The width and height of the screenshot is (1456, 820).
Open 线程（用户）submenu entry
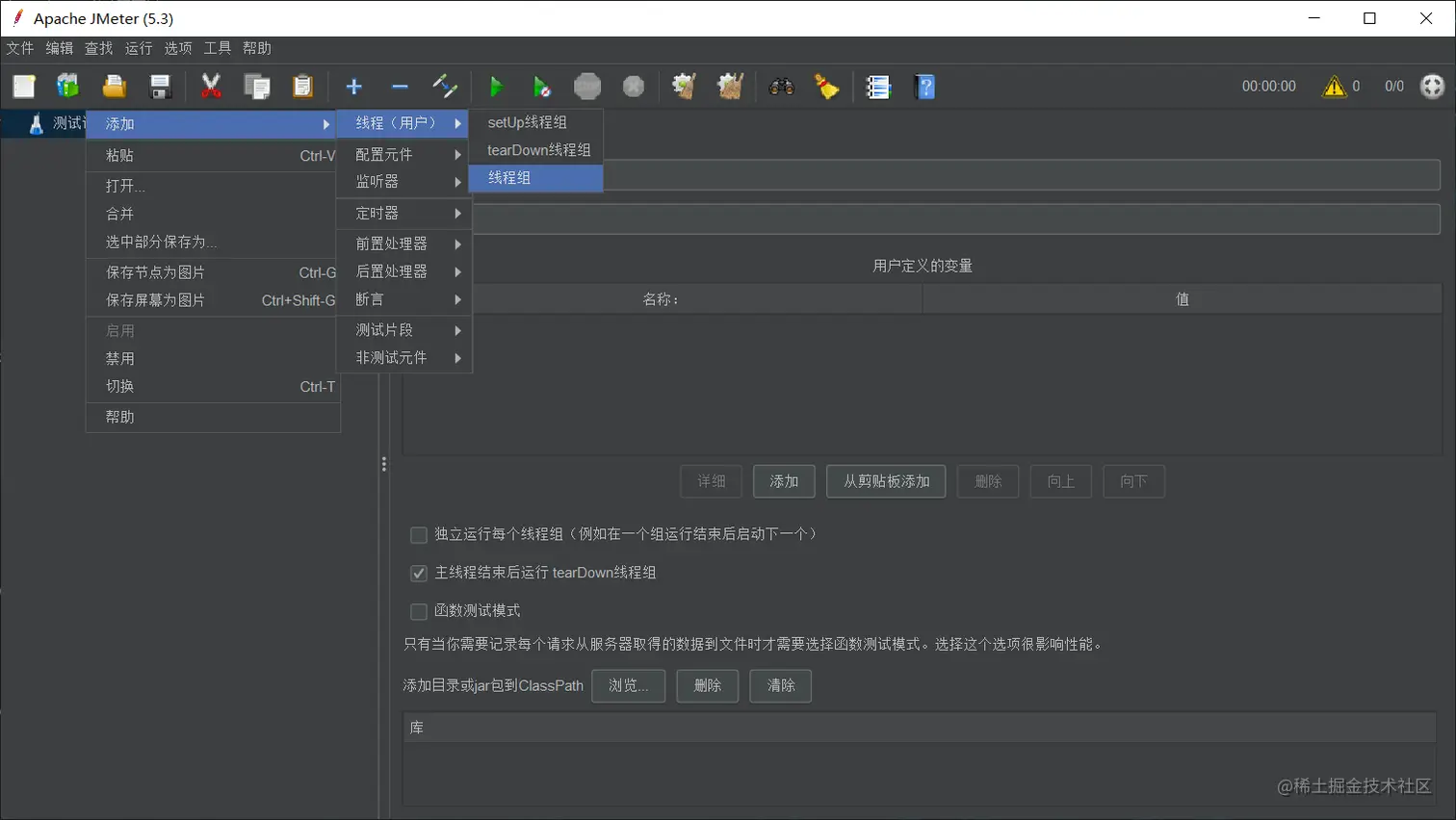tap(403, 123)
